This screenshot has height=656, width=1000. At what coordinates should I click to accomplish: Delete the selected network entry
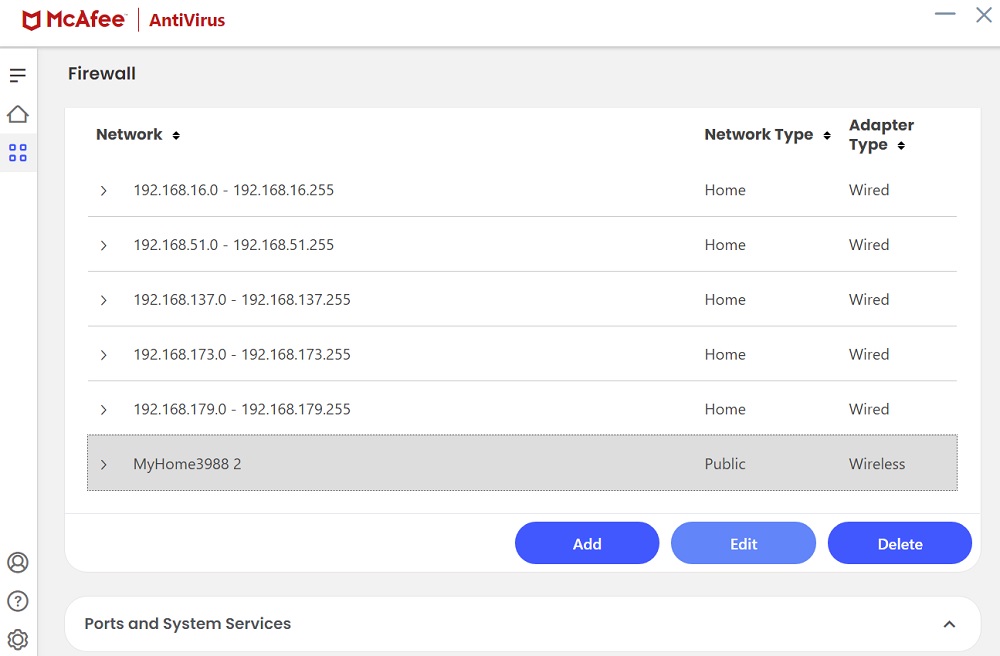coord(899,543)
